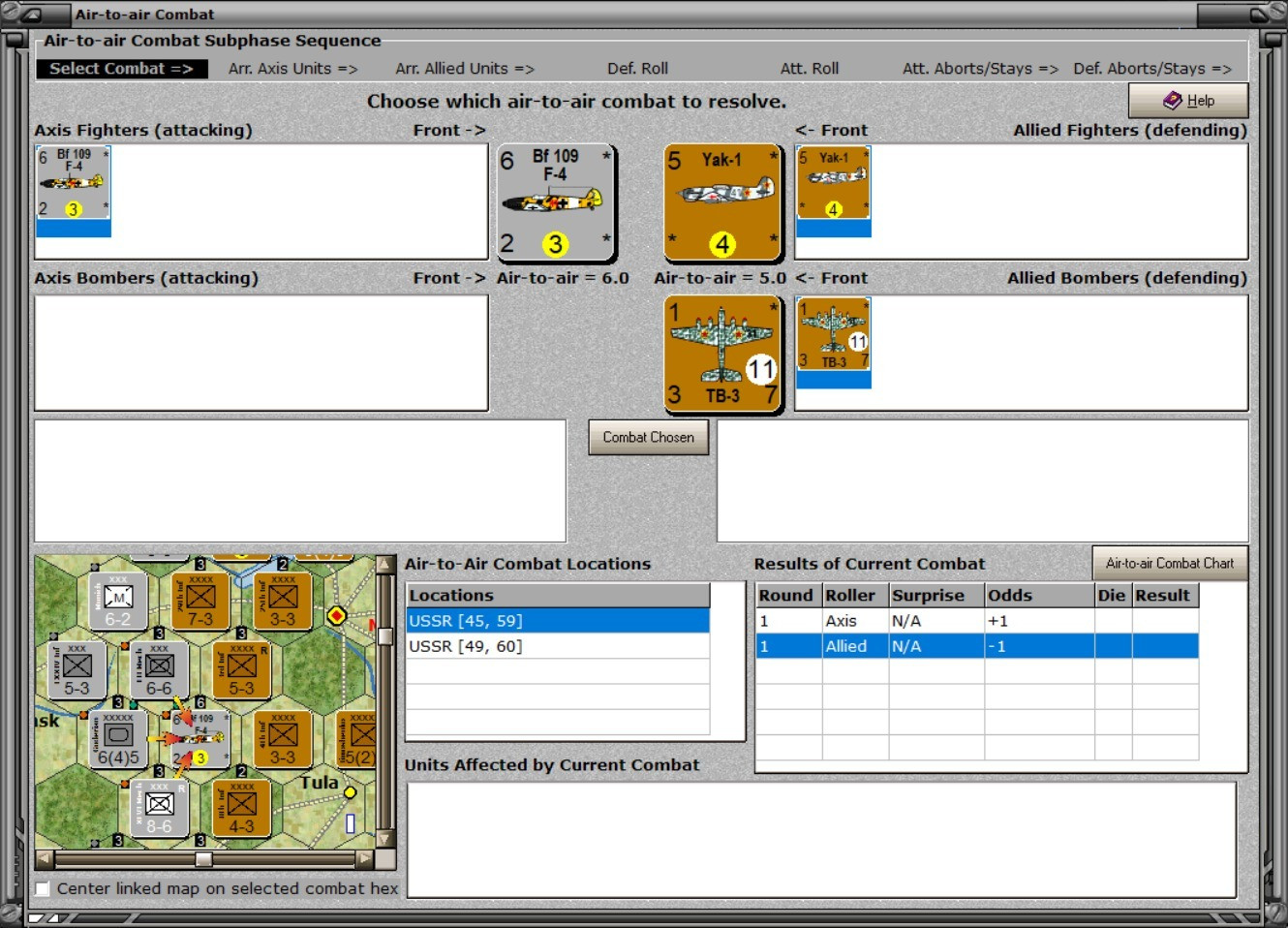The image size is (1288, 928).
Task: Click the map's scroll down arrow
Action: [x=385, y=839]
